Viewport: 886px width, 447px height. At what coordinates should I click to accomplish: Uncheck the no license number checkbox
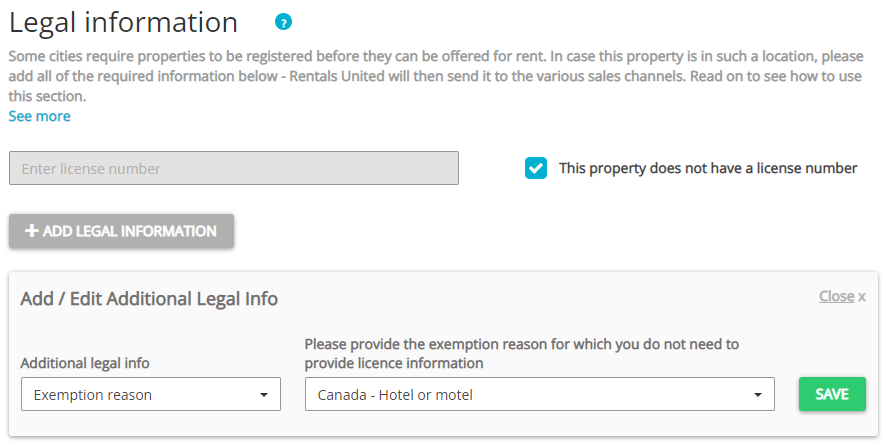[x=536, y=168]
